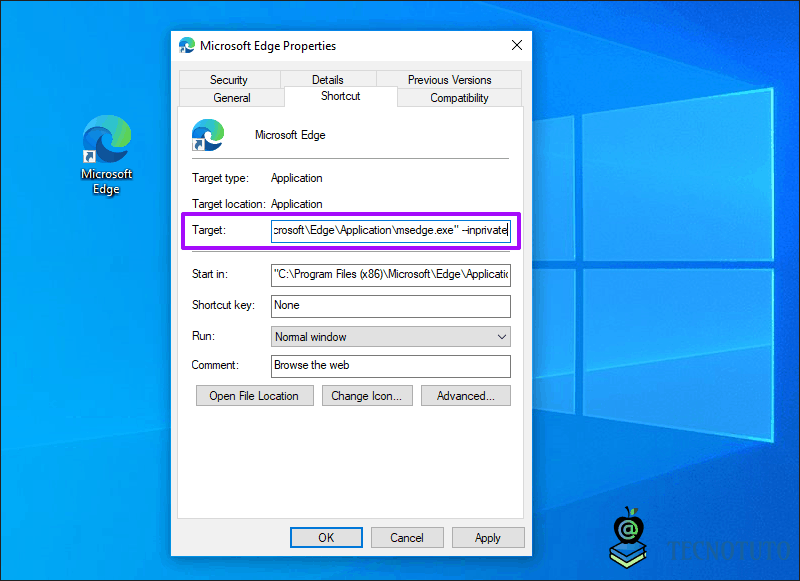Click the Target type label
The image size is (800, 581).
pyautogui.click(x=220, y=178)
